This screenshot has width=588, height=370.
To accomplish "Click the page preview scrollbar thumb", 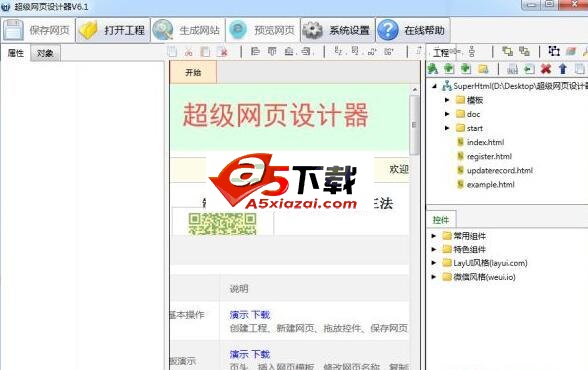I will [414, 125].
